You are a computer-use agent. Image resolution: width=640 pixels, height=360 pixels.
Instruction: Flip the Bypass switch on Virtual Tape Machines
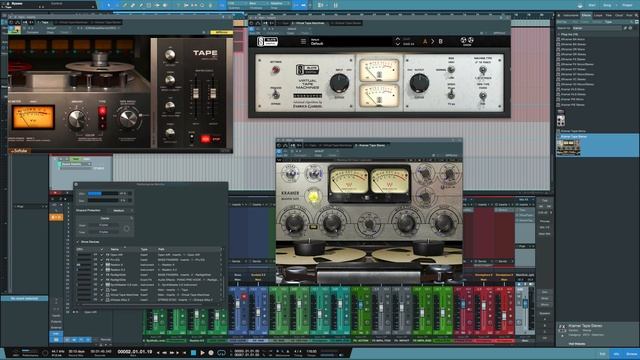276,95
